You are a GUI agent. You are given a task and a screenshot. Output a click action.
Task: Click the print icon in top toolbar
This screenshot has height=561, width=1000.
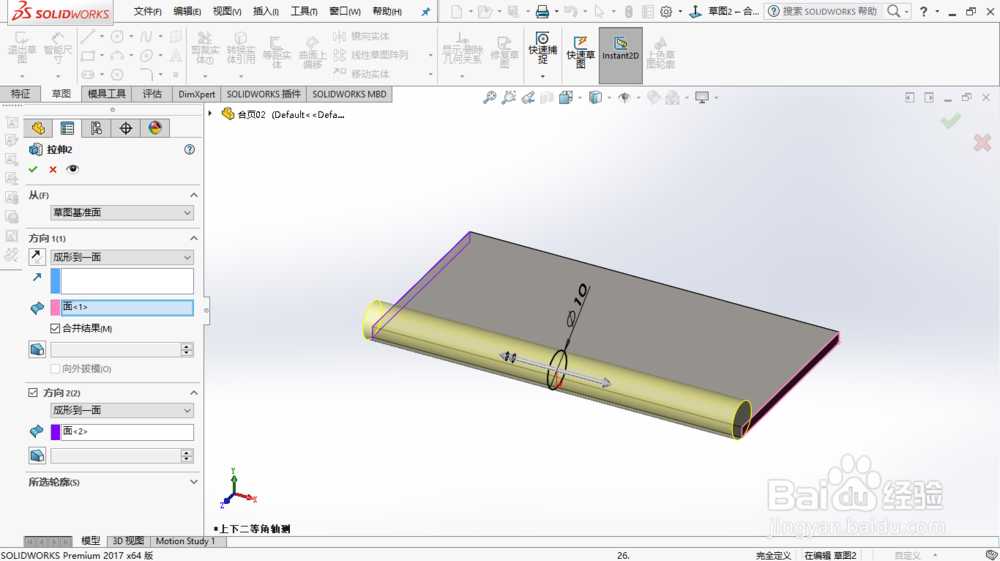tap(542, 11)
